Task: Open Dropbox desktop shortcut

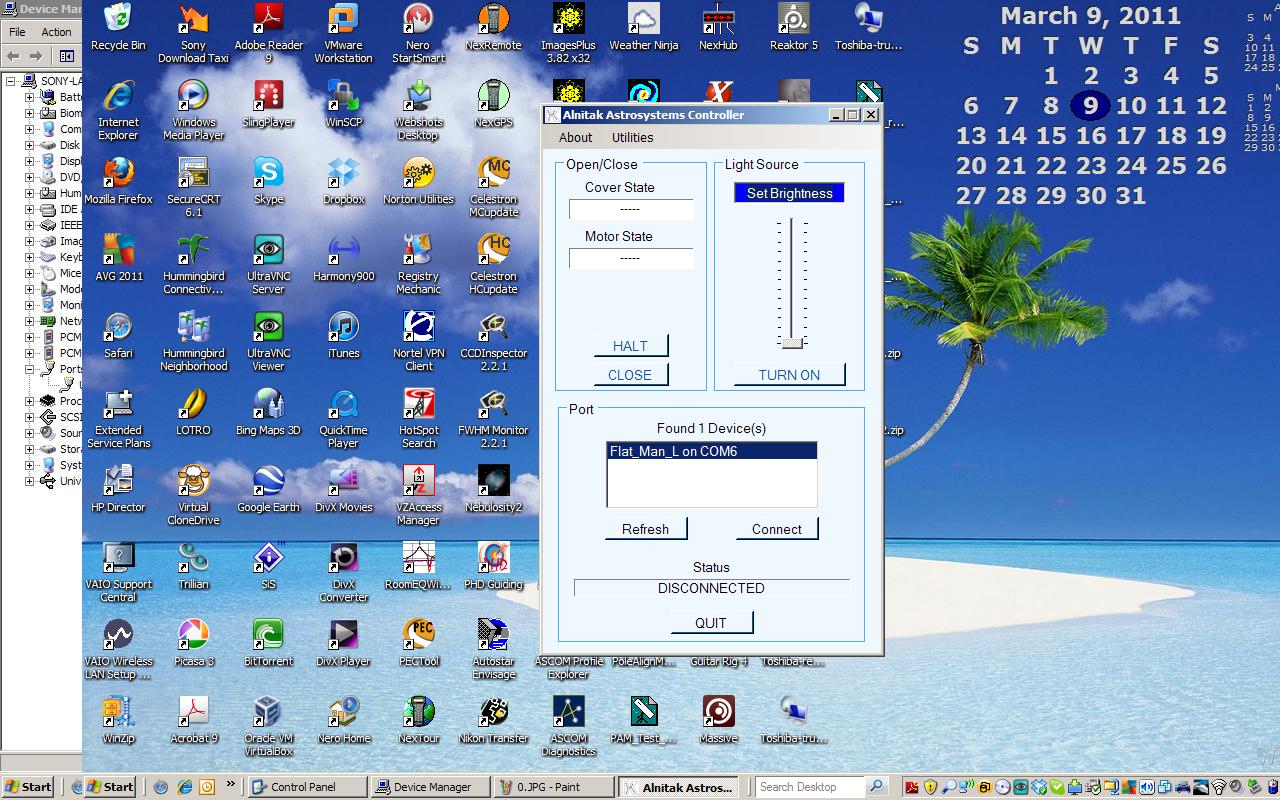Action: [x=343, y=181]
